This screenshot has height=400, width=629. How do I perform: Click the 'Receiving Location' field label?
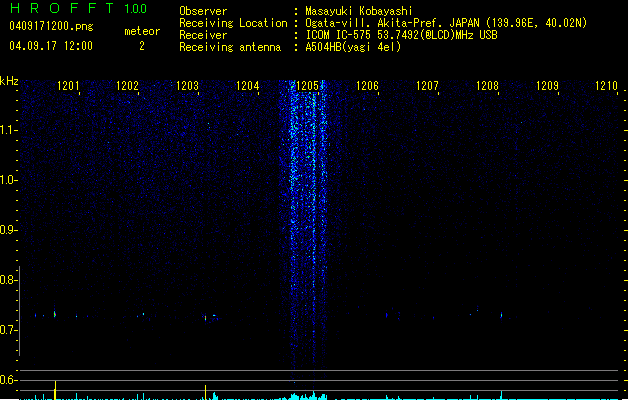coord(233,23)
